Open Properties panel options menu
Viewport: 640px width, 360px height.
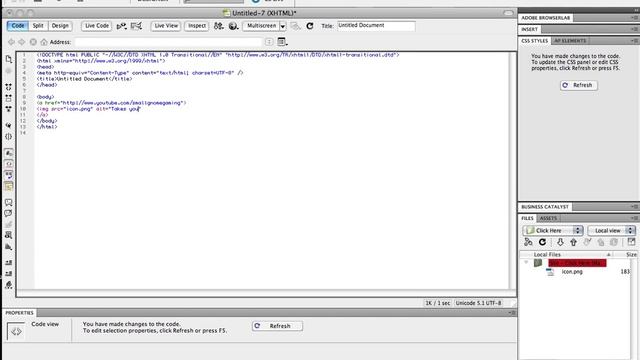click(x=512, y=313)
